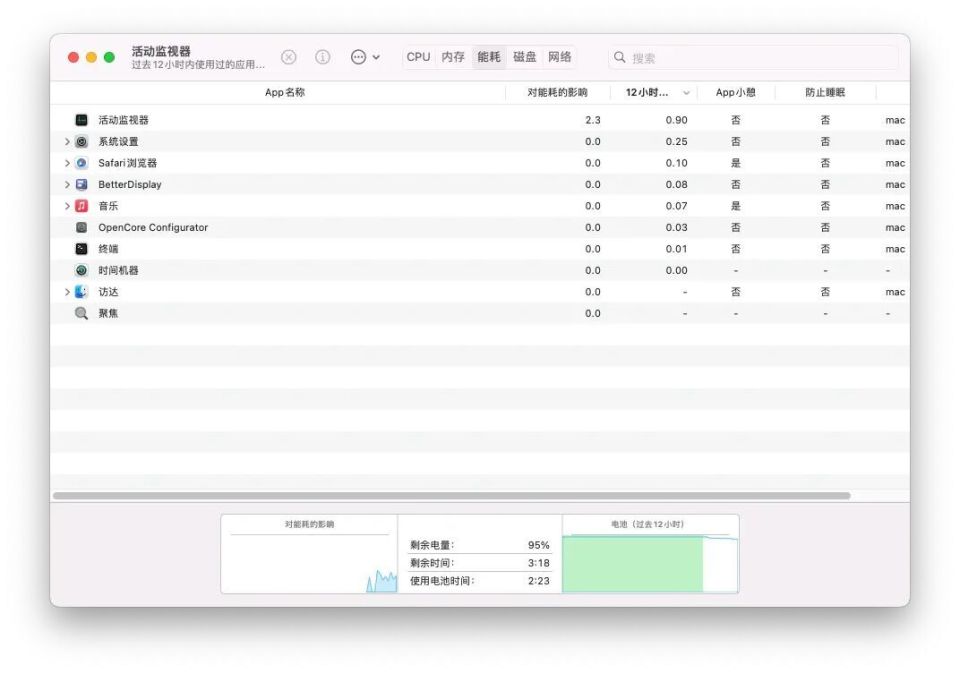Select the 时间机器 row name
The height and width of the screenshot is (673, 960).
(x=118, y=270)
